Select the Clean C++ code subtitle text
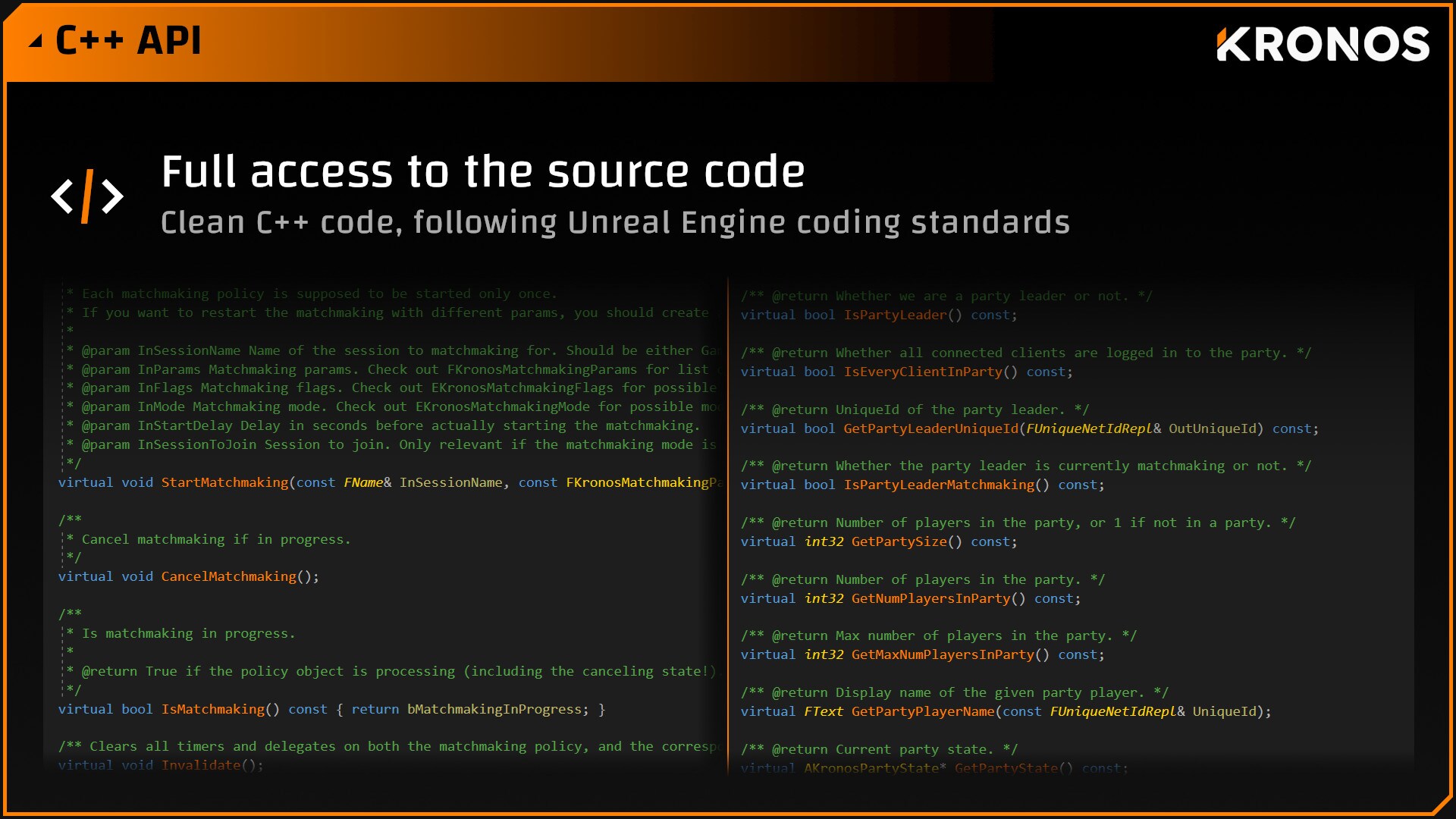This screenshot has width=1456, height=819. pos(614,222)
